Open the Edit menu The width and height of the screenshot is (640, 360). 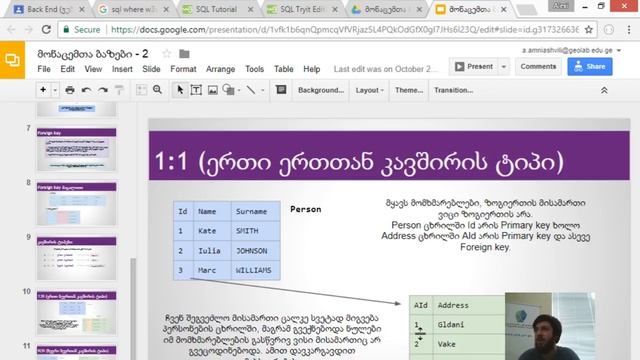67,69
